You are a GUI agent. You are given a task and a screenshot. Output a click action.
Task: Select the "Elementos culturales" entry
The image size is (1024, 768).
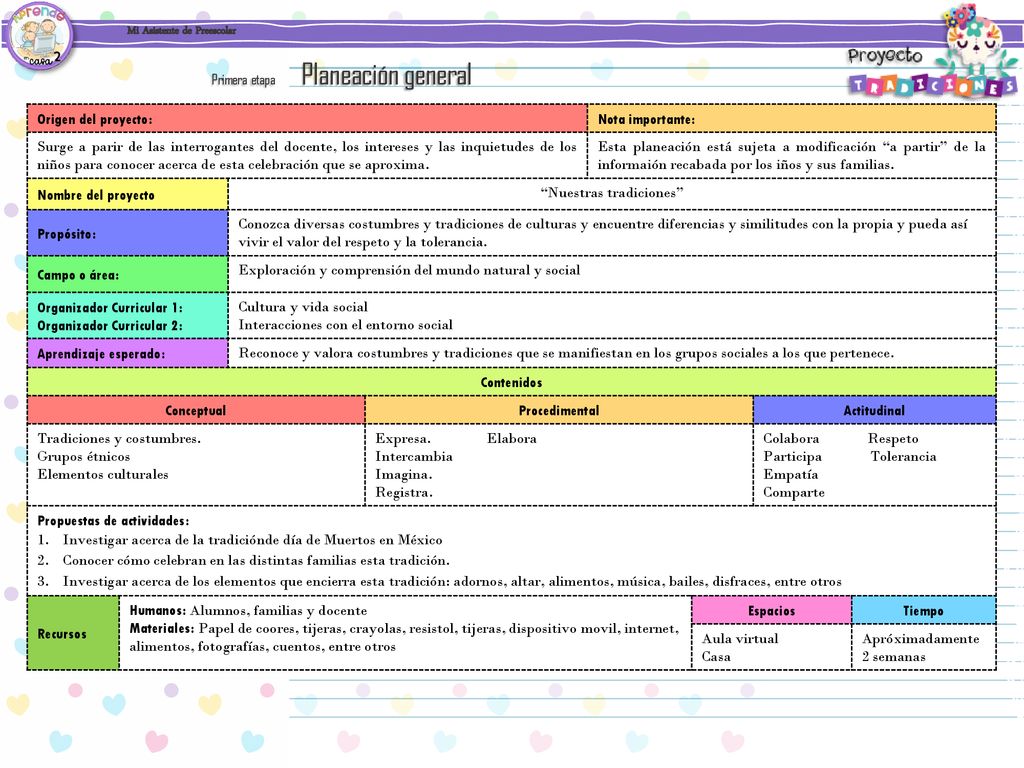coord(103,474)
